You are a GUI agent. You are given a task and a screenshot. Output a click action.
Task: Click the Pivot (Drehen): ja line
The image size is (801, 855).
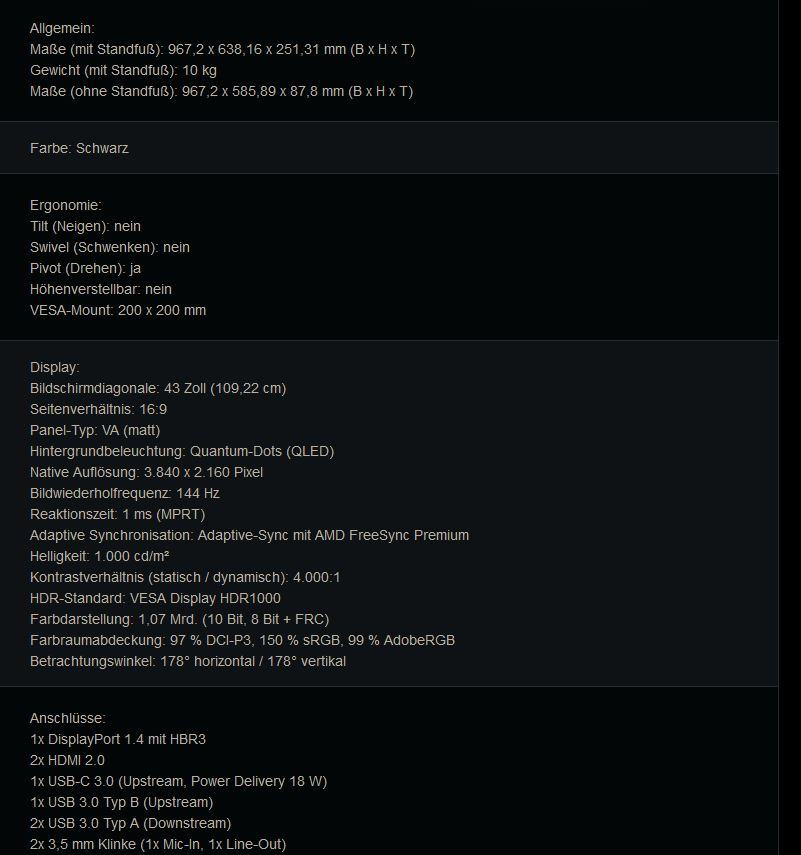click(x=85, y=268)
